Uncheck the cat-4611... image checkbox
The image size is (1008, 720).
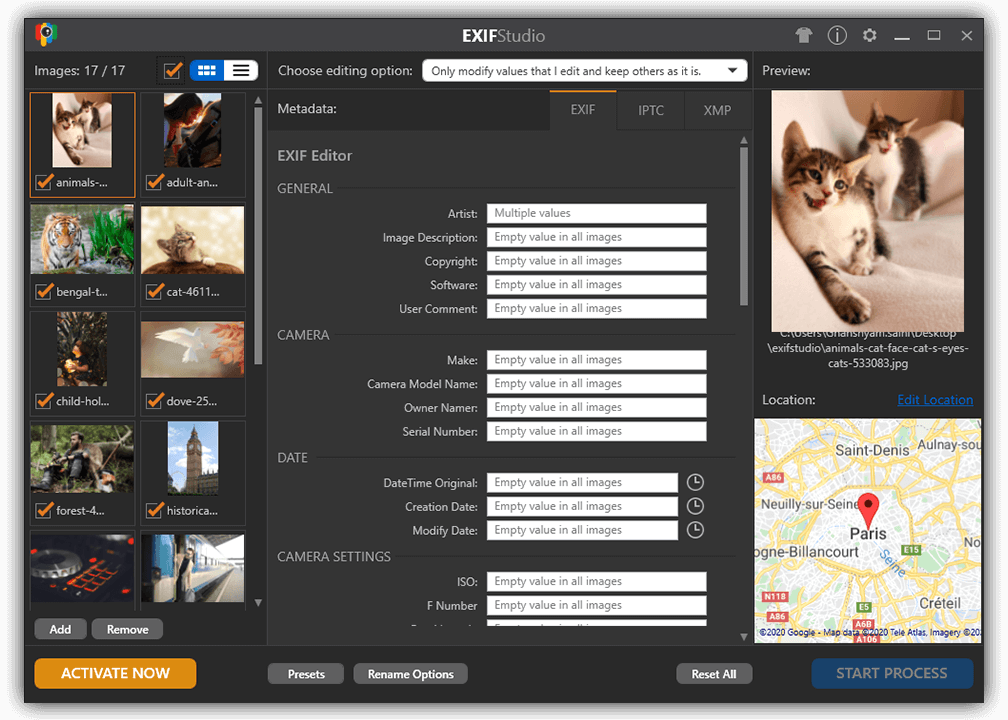click(154, 292)
